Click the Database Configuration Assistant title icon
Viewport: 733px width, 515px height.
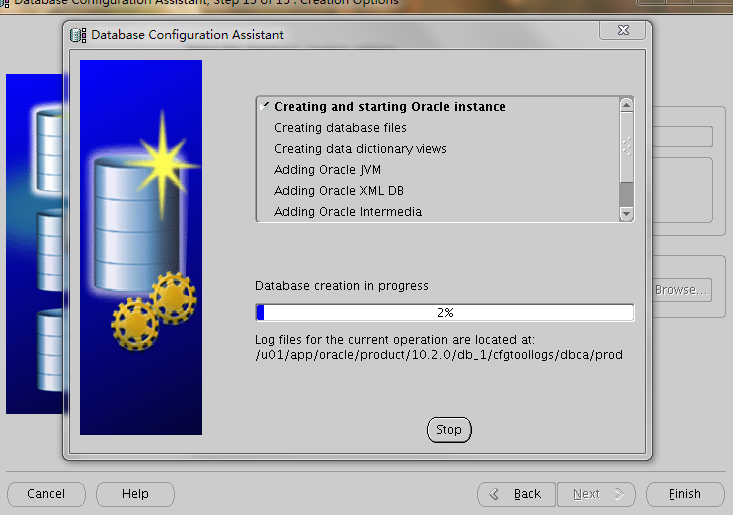[78, 35]
